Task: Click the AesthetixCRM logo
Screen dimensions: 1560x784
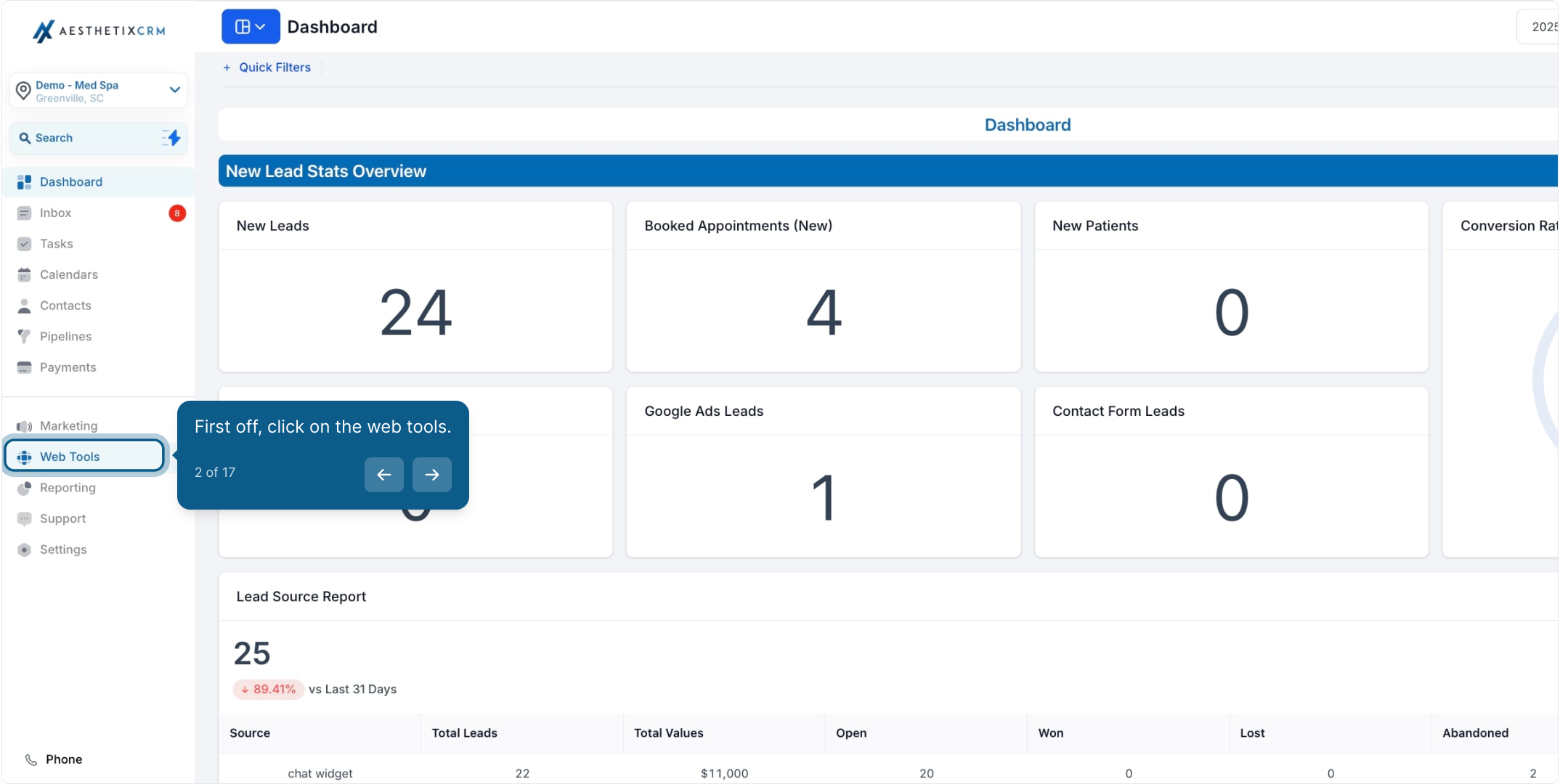Action: [99, 30]
